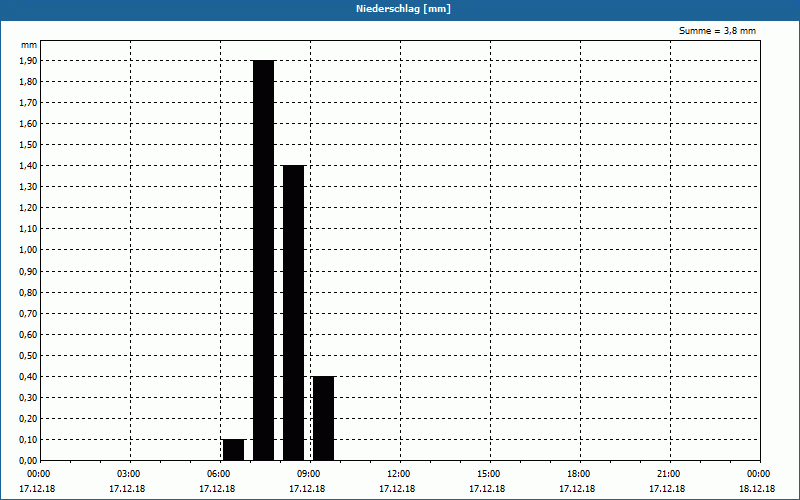Screen dimensions: 800x500
Task: Select the 17.12.18 date under 06:00
Action: tap(217, 489)
